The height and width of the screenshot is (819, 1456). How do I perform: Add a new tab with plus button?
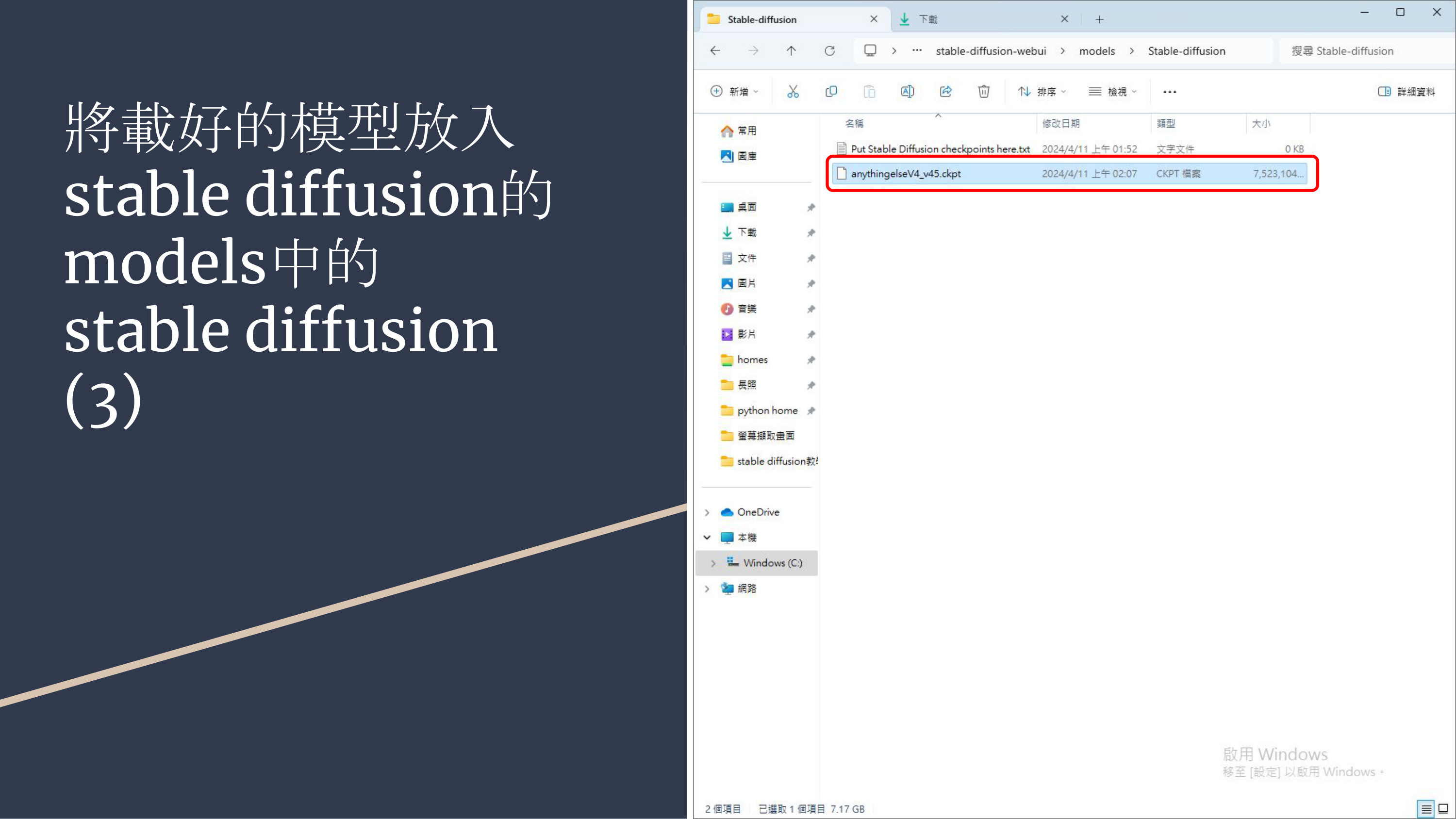tap(1099, 19)
